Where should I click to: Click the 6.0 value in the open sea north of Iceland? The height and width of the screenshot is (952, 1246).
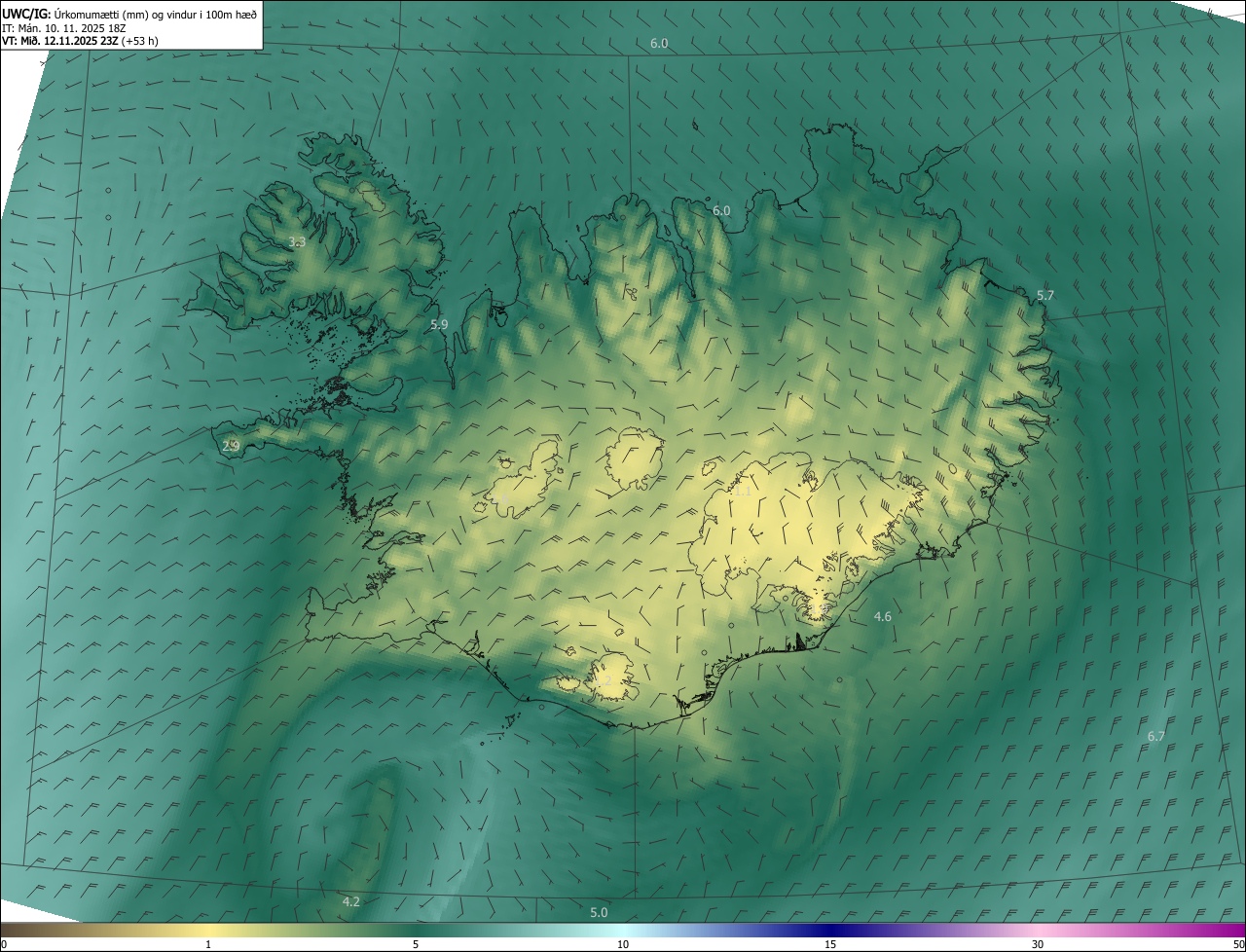pos(659,43)
